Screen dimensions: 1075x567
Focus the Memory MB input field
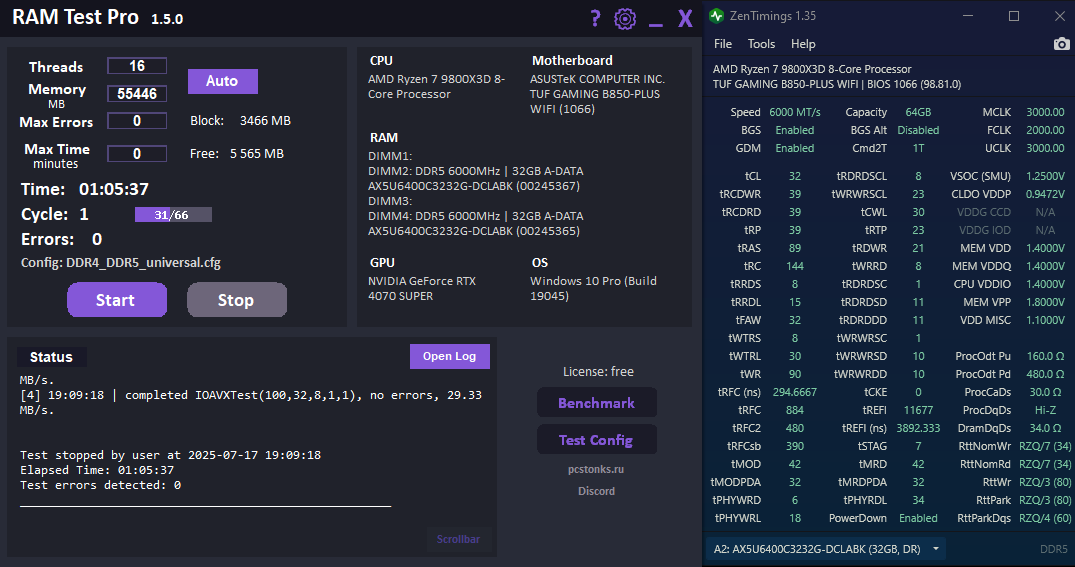(x=137, y=94)
